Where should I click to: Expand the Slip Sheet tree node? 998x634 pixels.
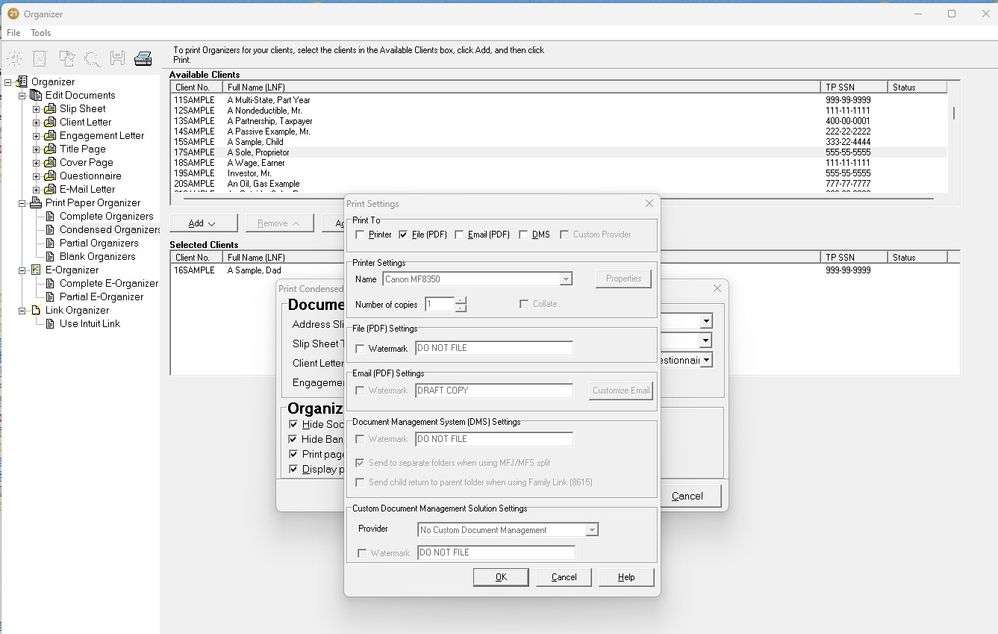pyautogui.click(x=35, y=109)
